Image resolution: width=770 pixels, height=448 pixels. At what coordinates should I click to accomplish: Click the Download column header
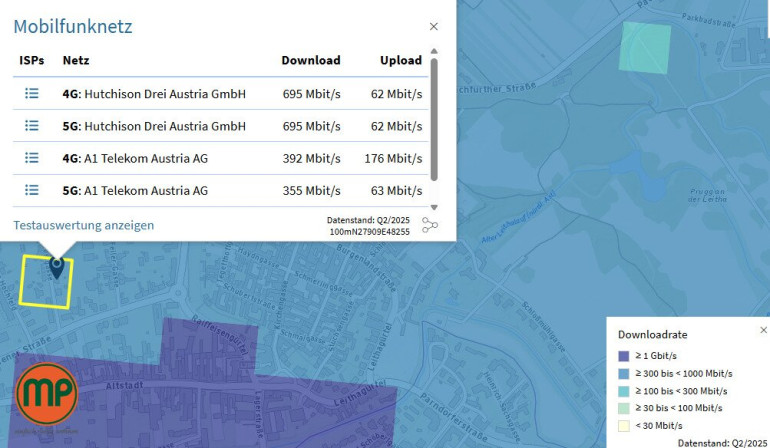[311, 60]
